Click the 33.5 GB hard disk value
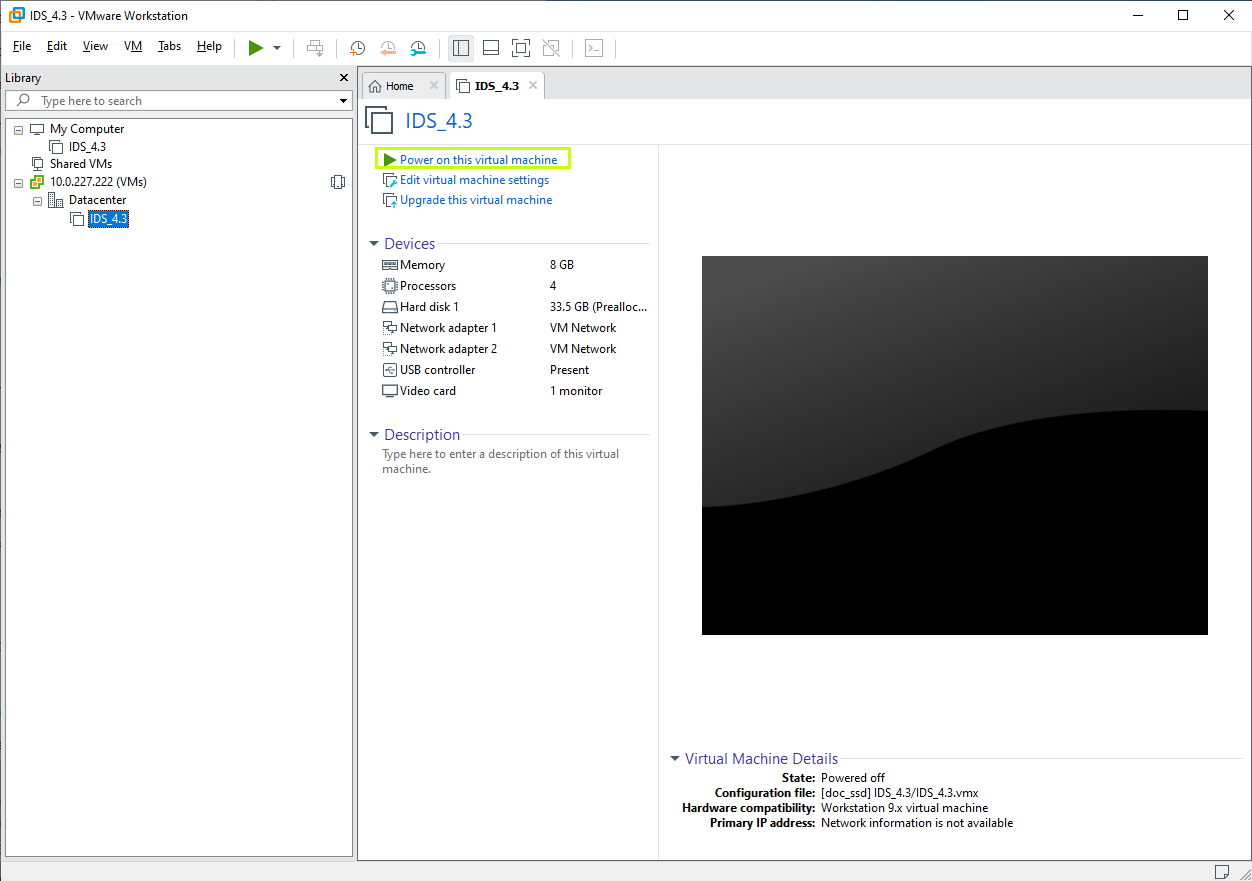This screenshot has height=881, width=1252. [x=598, y=307]
